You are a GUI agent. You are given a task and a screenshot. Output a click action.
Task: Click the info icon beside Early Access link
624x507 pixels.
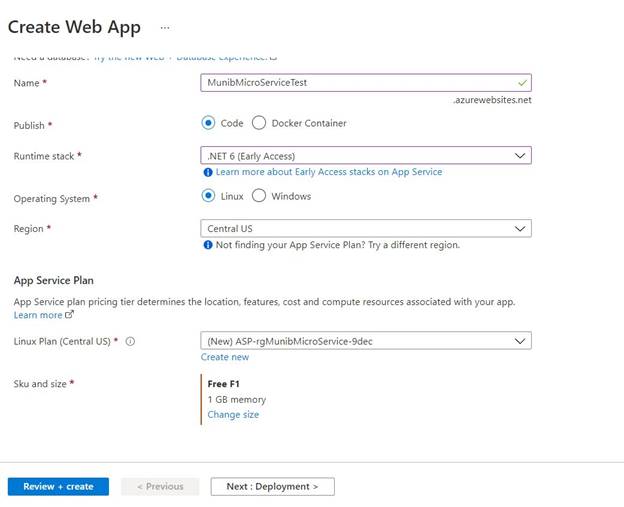click(208, 172)
